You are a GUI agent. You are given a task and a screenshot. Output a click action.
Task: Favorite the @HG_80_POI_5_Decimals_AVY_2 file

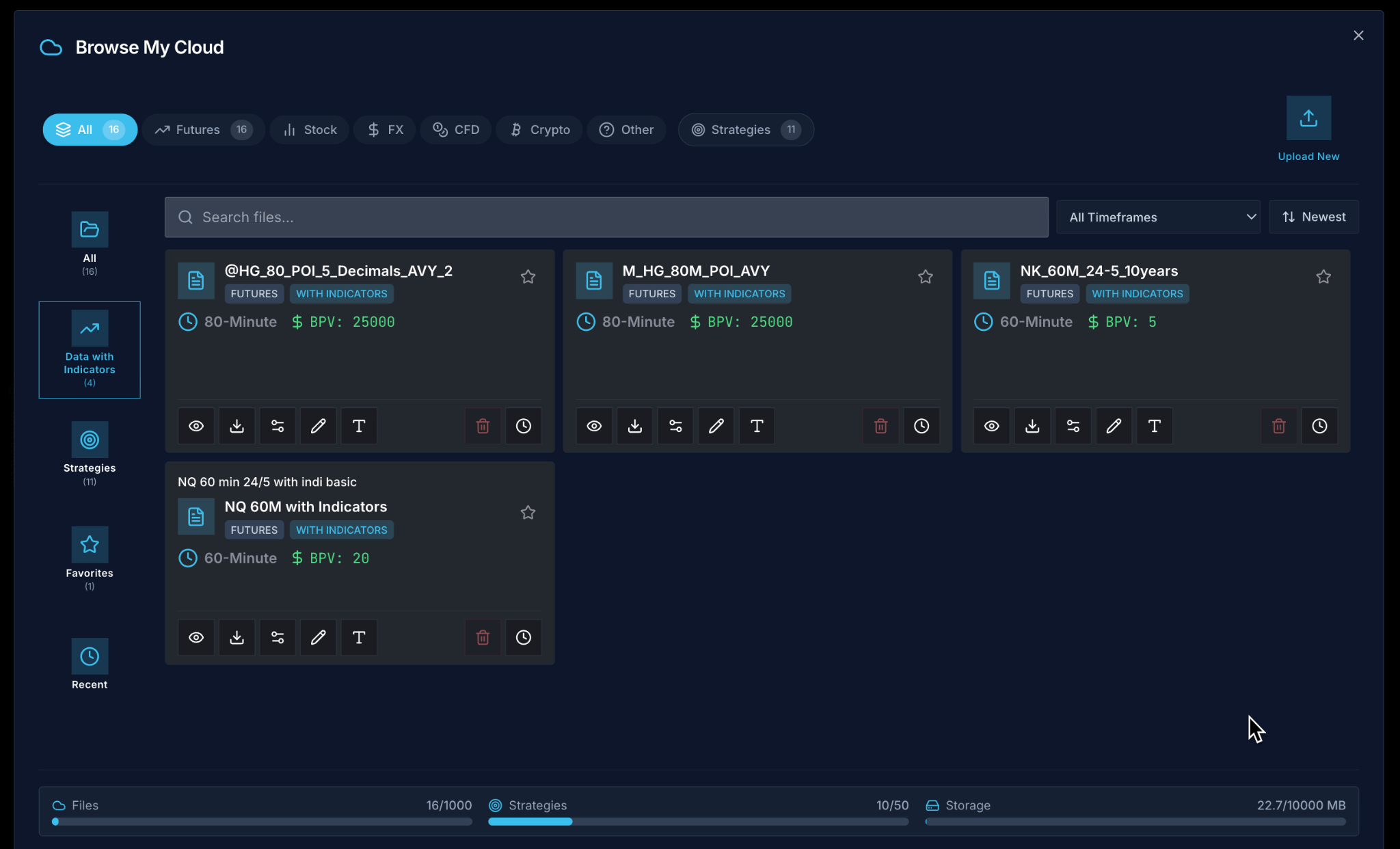pyautogui.click(x=528, y=277)
